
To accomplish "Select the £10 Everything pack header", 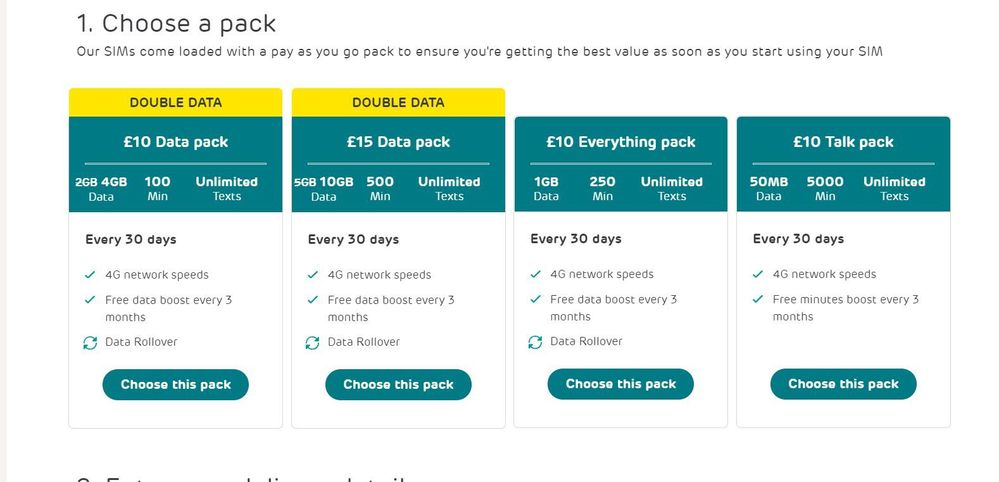I will pyautogui.click(x=621, y=142).
